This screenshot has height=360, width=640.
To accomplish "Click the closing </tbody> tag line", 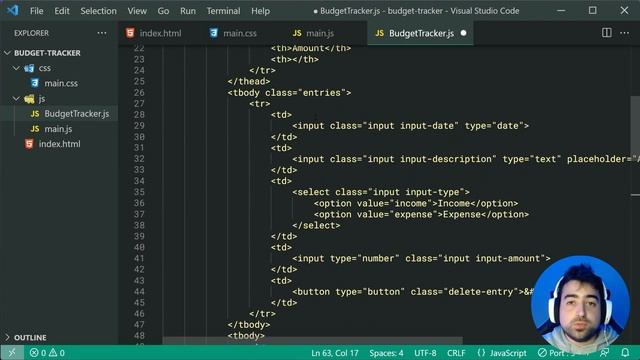I will (x=249, y=325).
